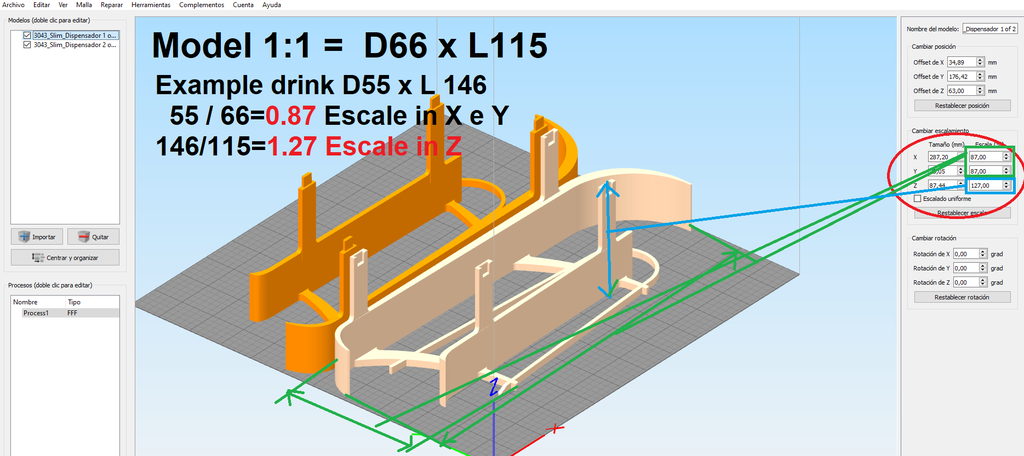Adjust the Rotación de Y stepper arrows

(984, 268)
